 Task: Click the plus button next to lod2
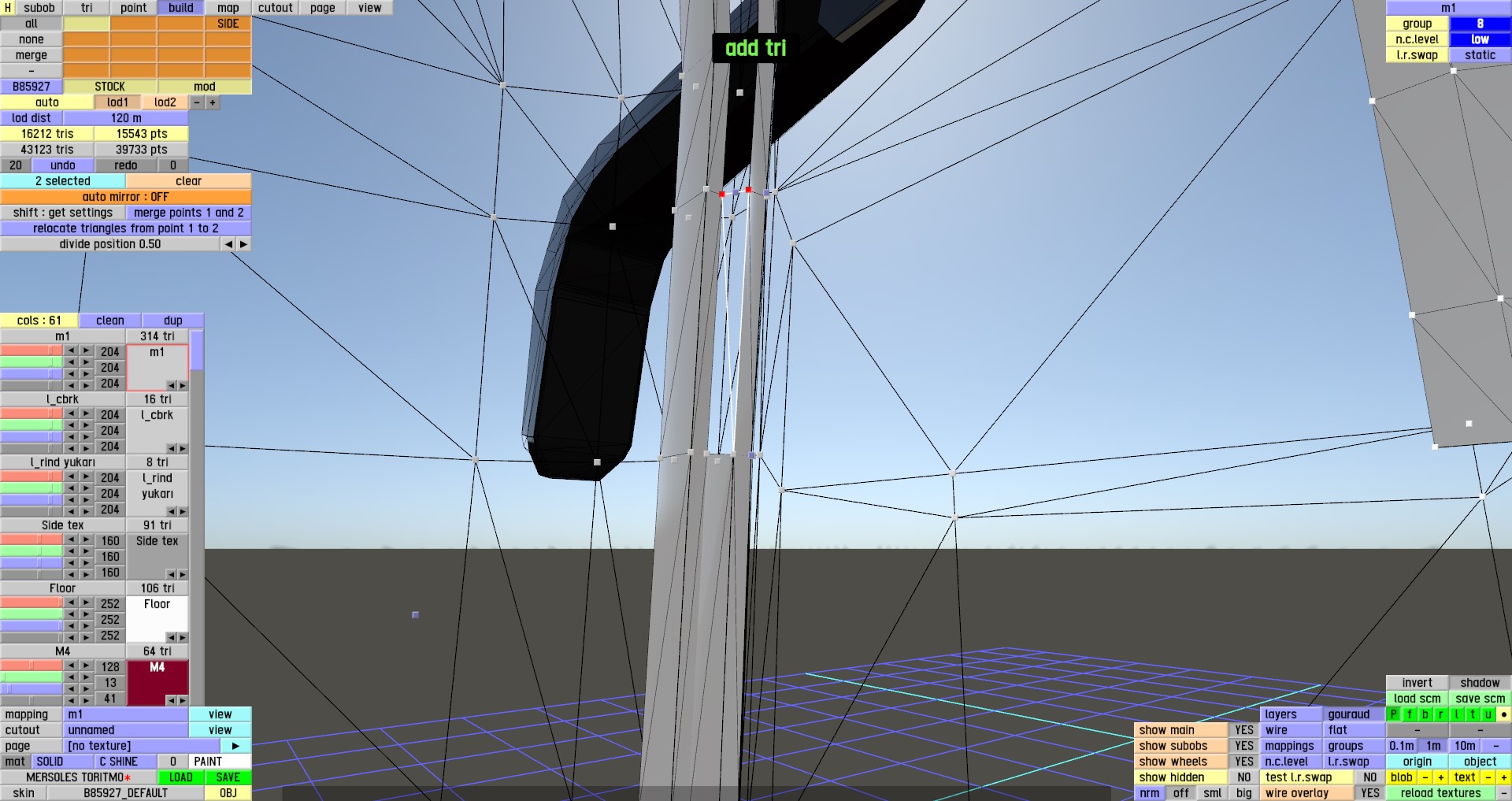pyautogui.click(x=213, y=102)
